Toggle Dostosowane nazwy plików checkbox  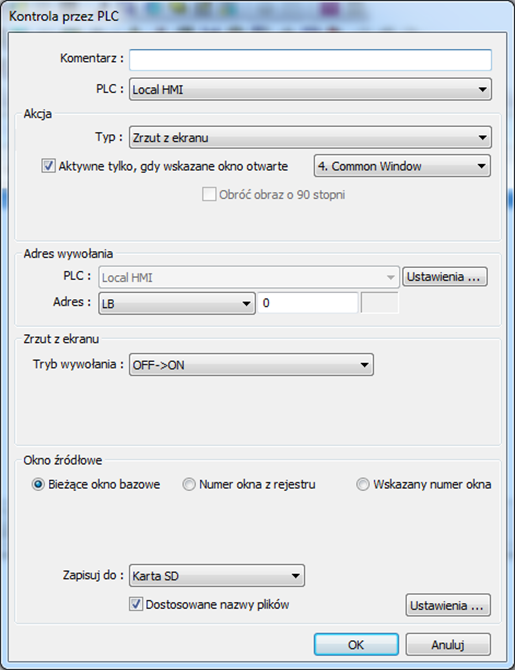[x=136, y=604]
